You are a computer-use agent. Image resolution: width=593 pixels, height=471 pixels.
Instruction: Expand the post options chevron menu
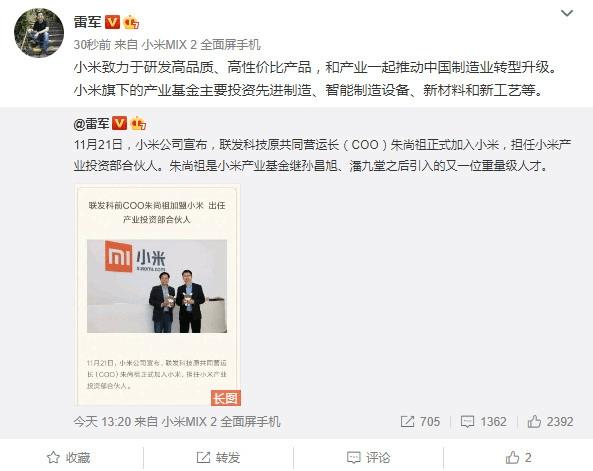point(567,14)
